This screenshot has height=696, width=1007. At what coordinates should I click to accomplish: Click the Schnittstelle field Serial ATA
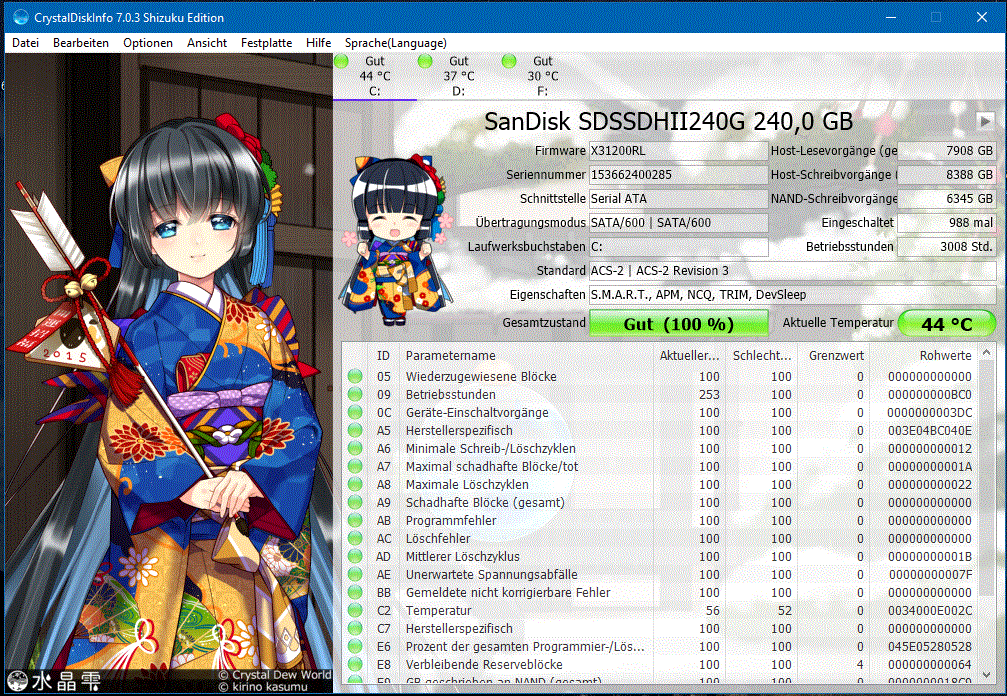678,199
